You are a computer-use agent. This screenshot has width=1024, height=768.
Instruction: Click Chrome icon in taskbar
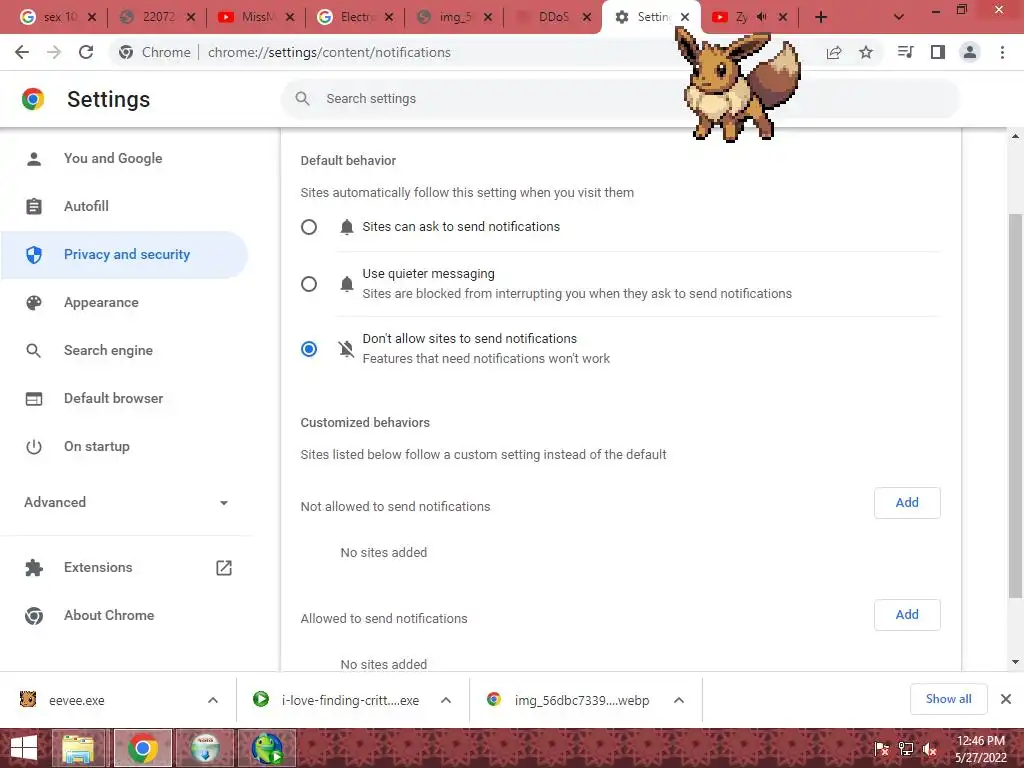tap(142, 748)
